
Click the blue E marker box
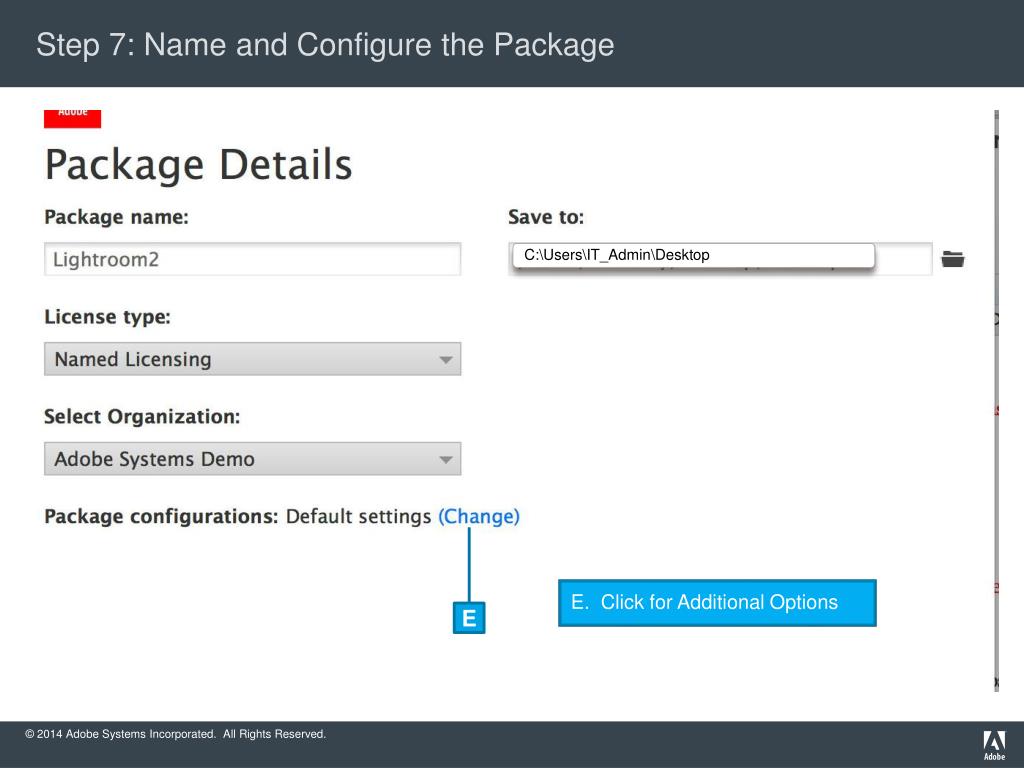[x=467, y=619]
